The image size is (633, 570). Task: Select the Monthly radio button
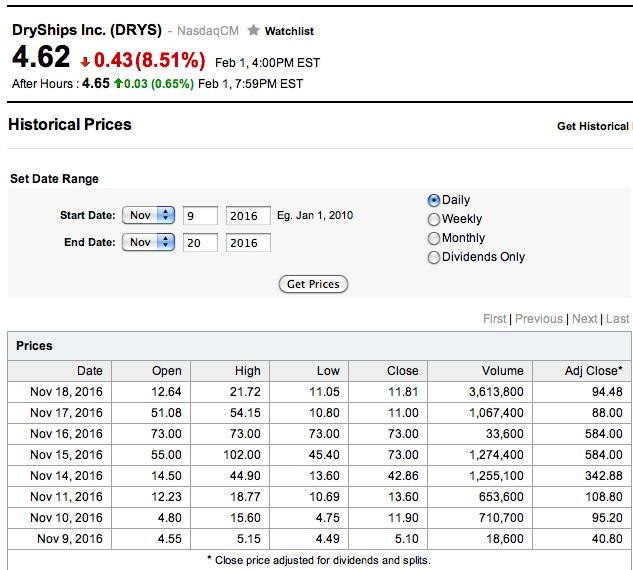pos(434,238)
